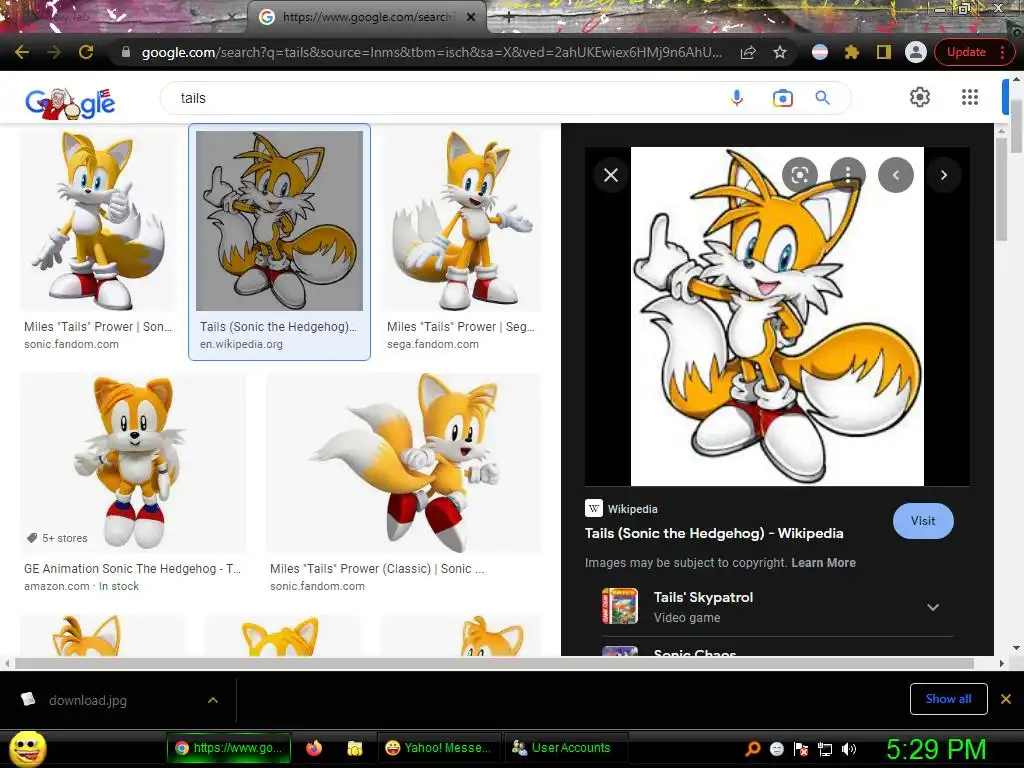Open a new tab with plus button
Viewport: 1024px width, 768px height.
tap(509, 17)
